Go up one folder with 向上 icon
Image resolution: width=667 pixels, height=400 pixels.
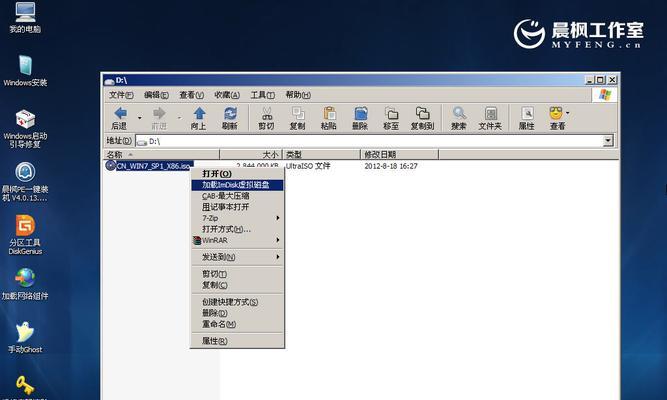[199, 113]
